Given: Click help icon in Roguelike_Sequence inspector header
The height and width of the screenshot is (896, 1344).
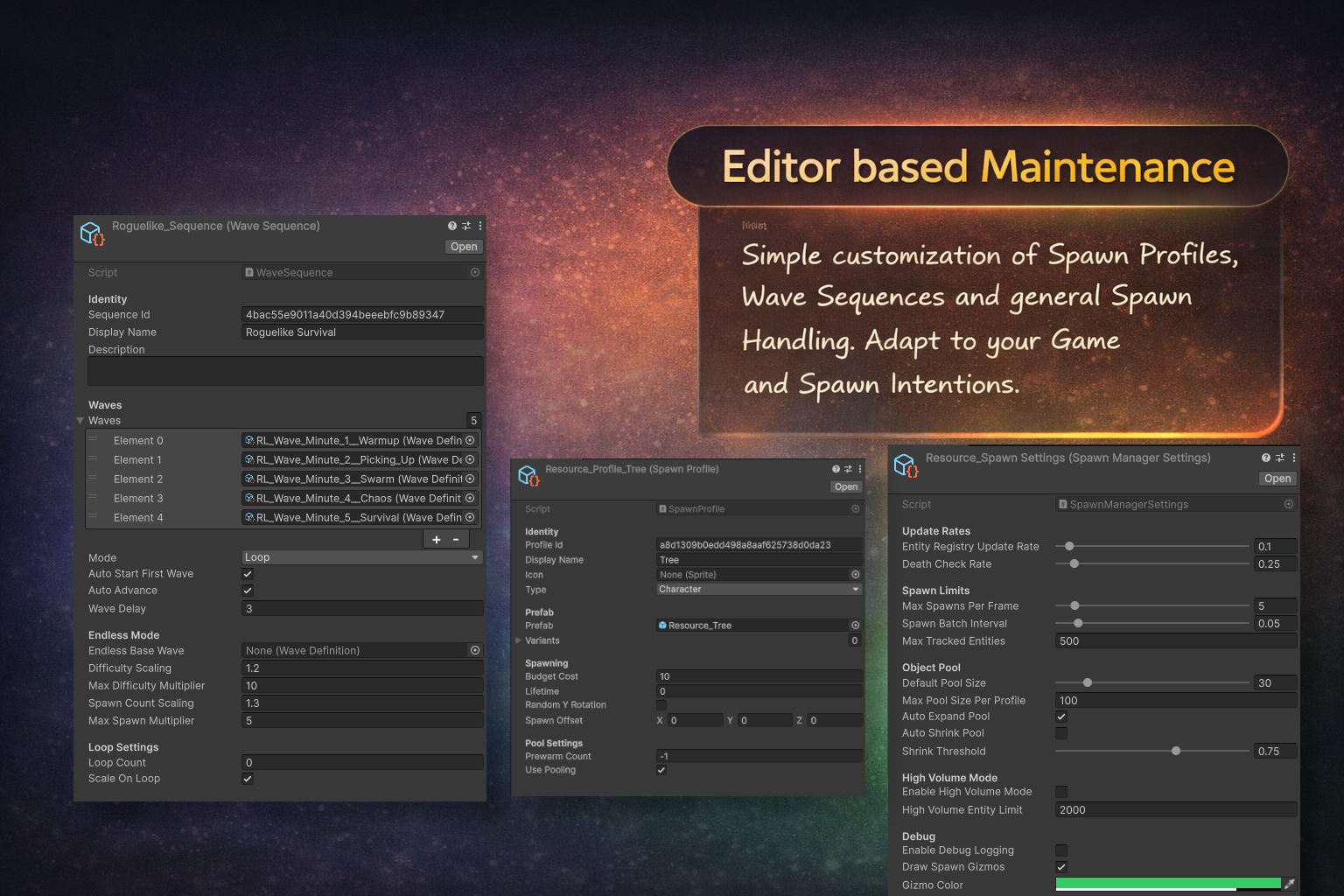Looking at the screenshot, I should 452,226.
